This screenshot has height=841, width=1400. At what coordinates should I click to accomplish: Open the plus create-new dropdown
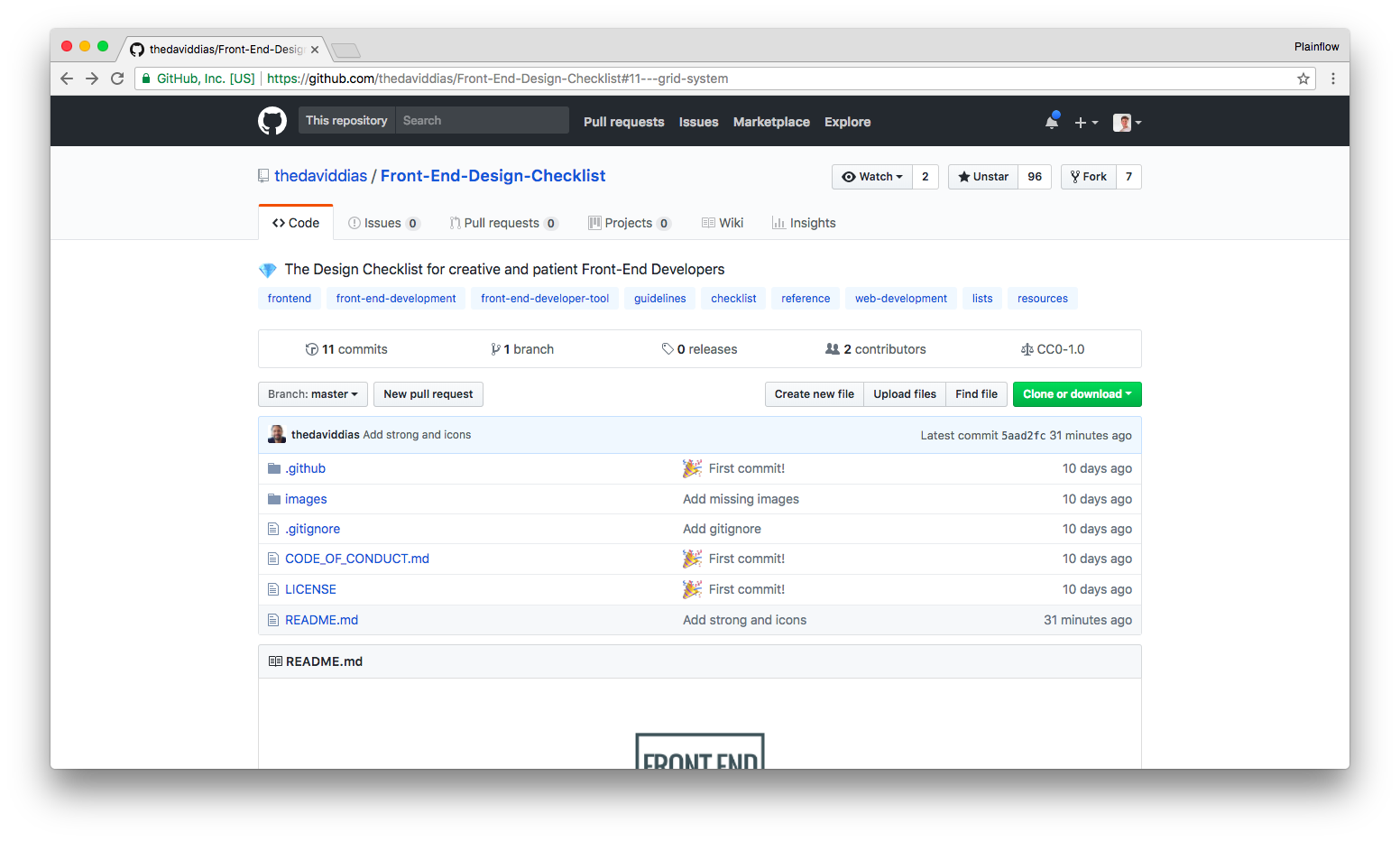[1086, 123]
